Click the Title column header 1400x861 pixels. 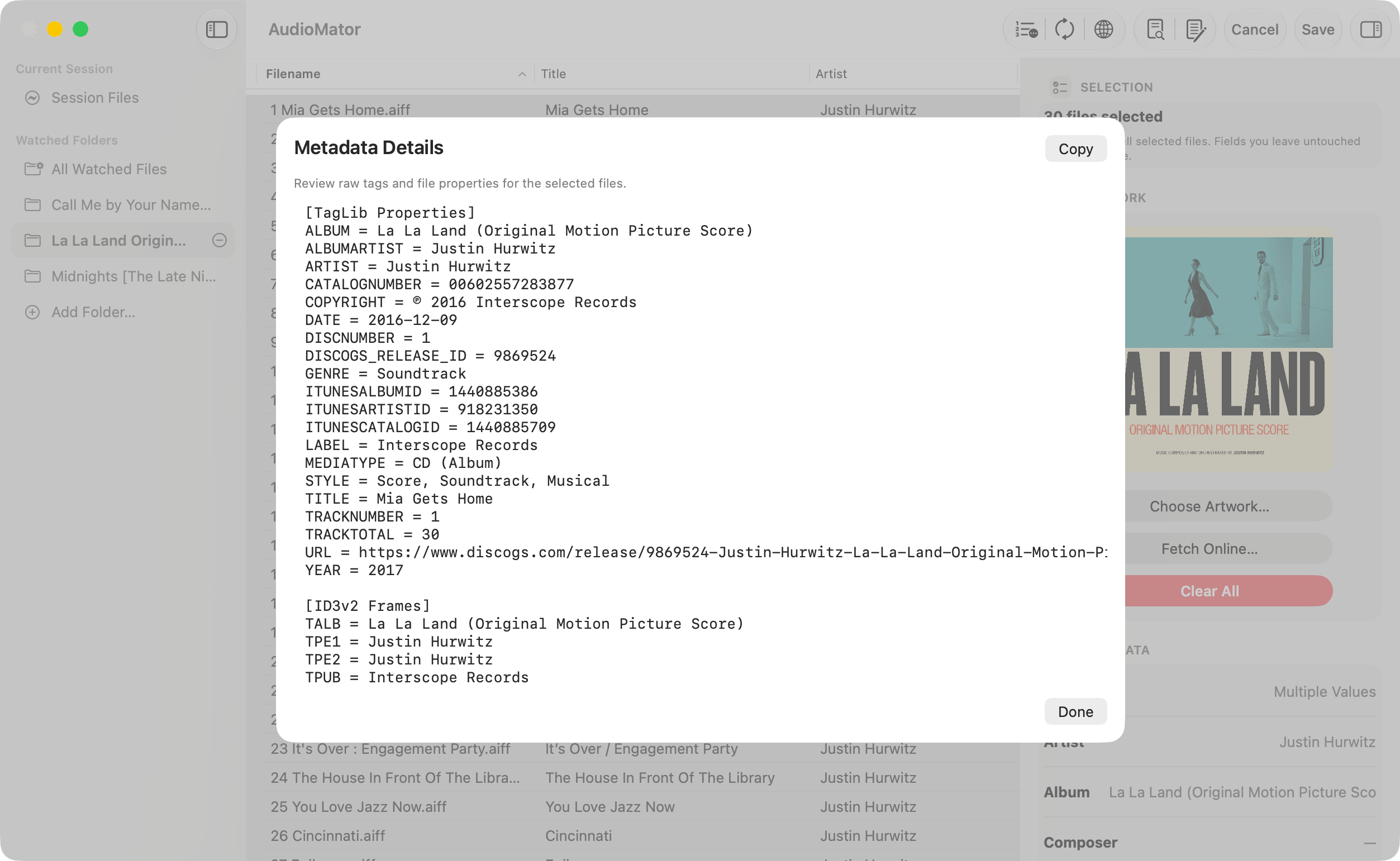(x=671, y=74)
